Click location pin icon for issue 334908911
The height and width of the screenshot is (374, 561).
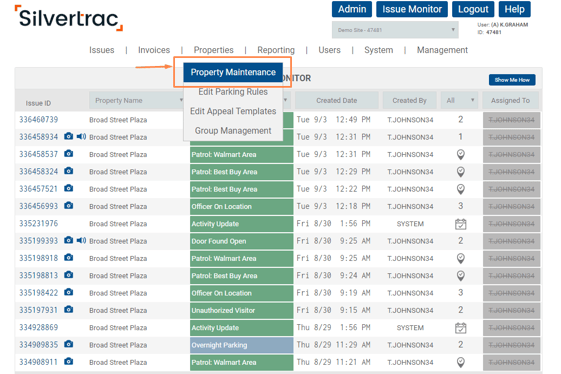click(x=461, y=363)
